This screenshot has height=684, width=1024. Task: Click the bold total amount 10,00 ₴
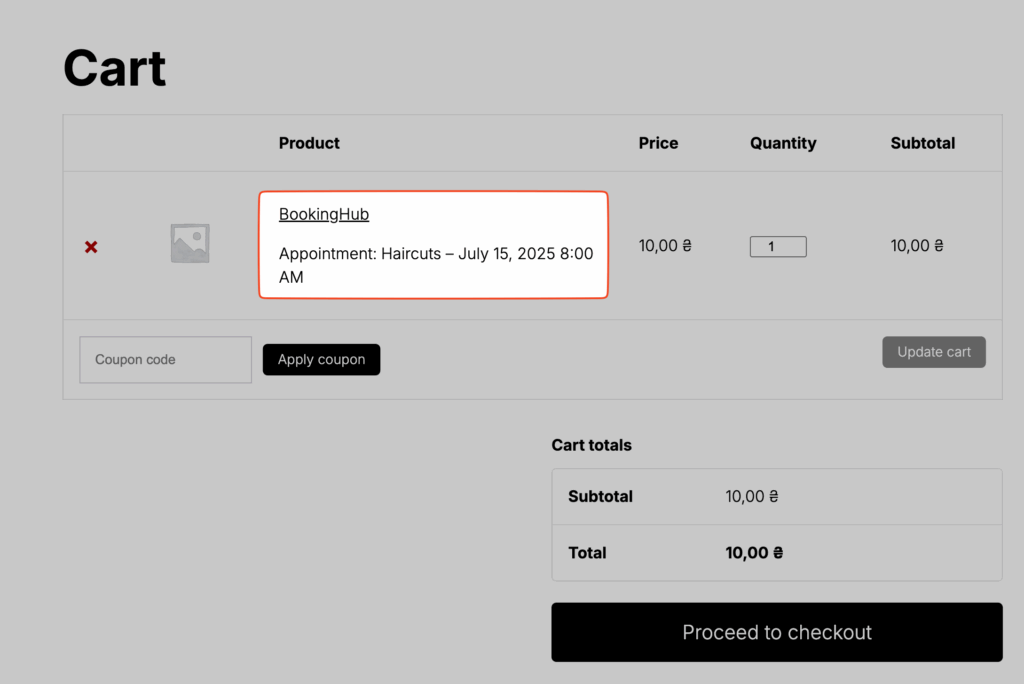(754, 552)
